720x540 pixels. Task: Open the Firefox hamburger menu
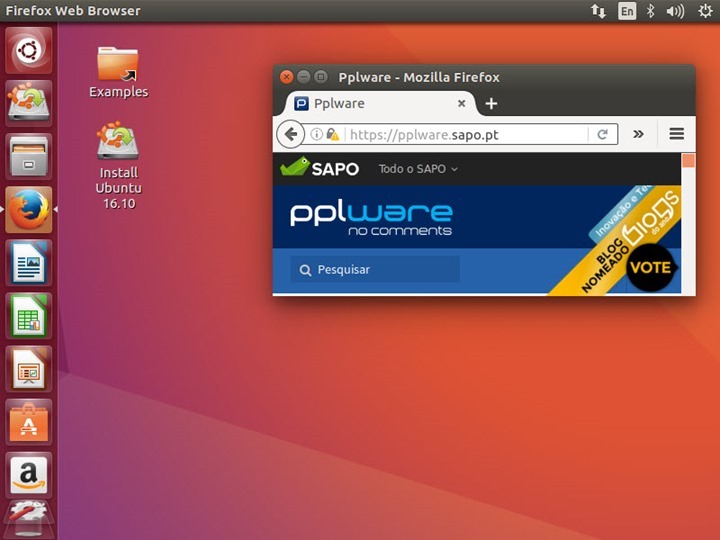pyautogui.click(x=676, y=134)
